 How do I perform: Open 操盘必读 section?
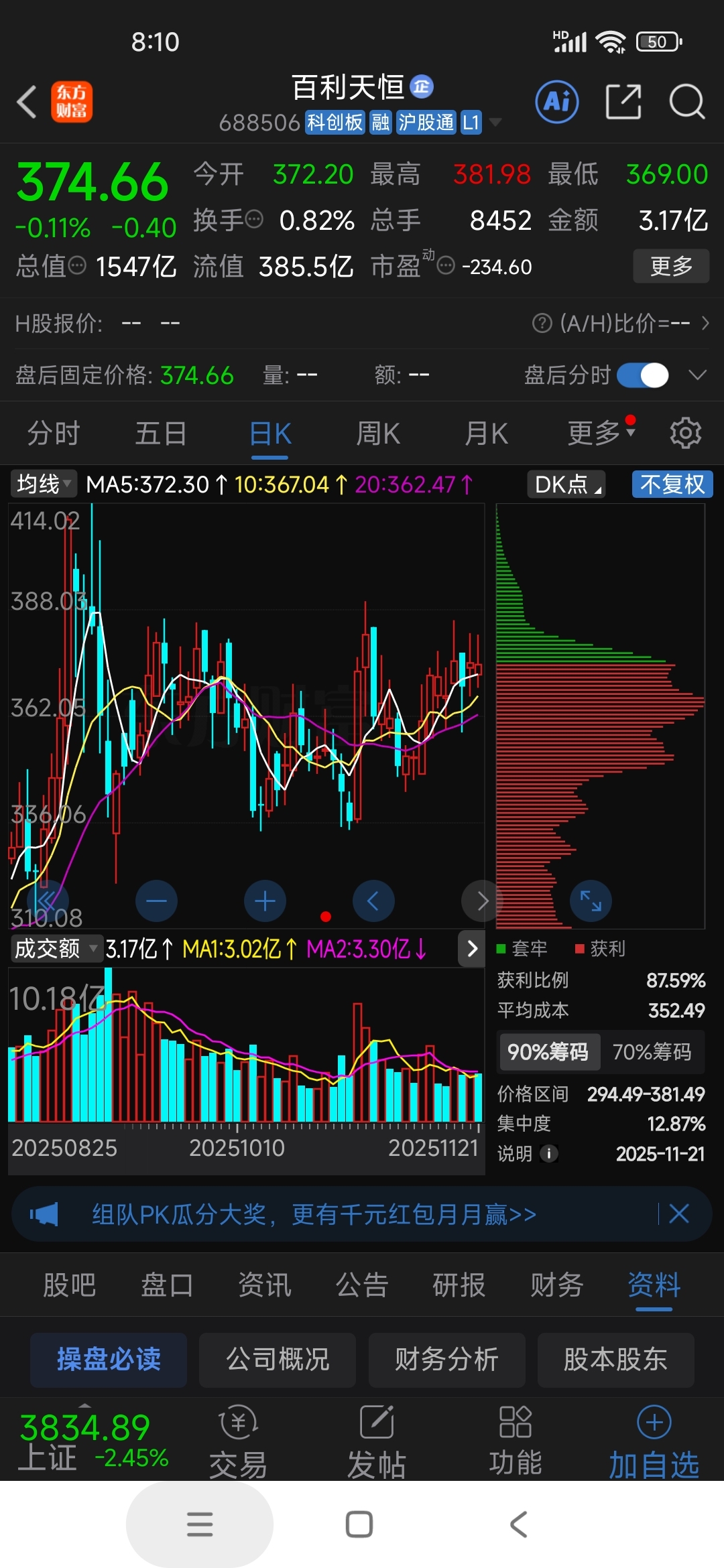click(109, 1360)
